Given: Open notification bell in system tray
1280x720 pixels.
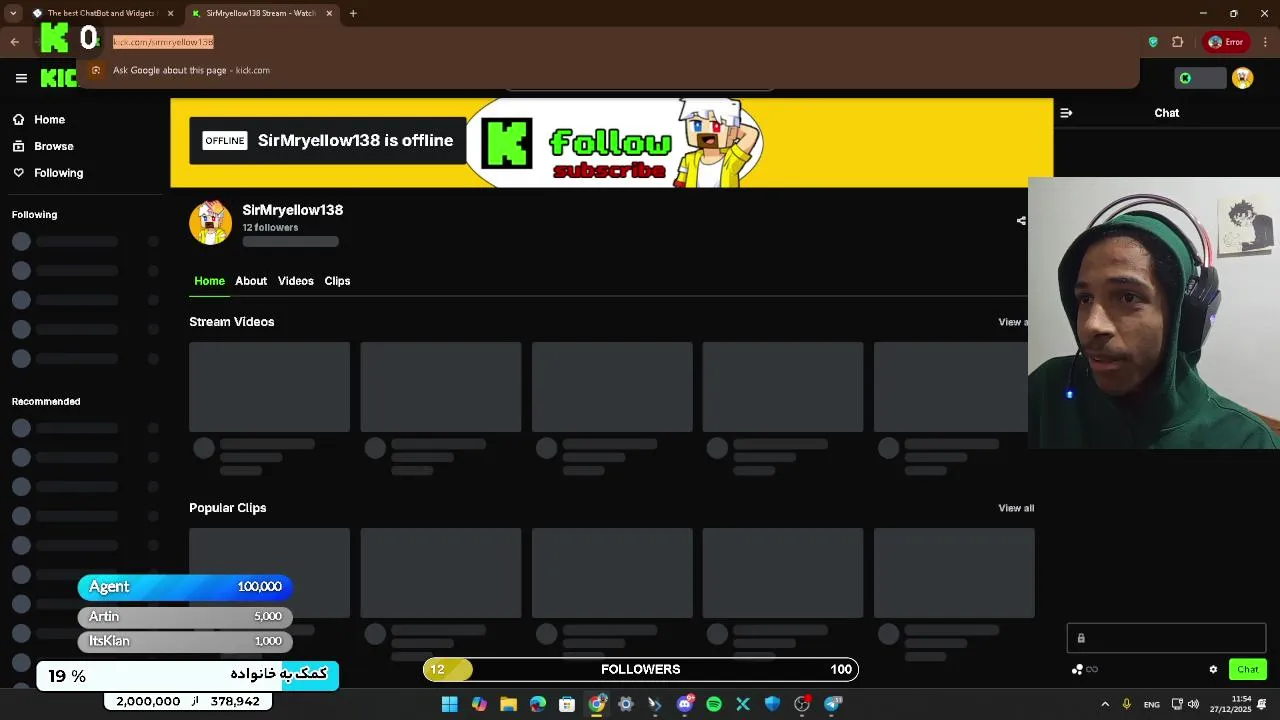Looking at the screenshot, I should pyautogui.click(x=1263, y=704).
